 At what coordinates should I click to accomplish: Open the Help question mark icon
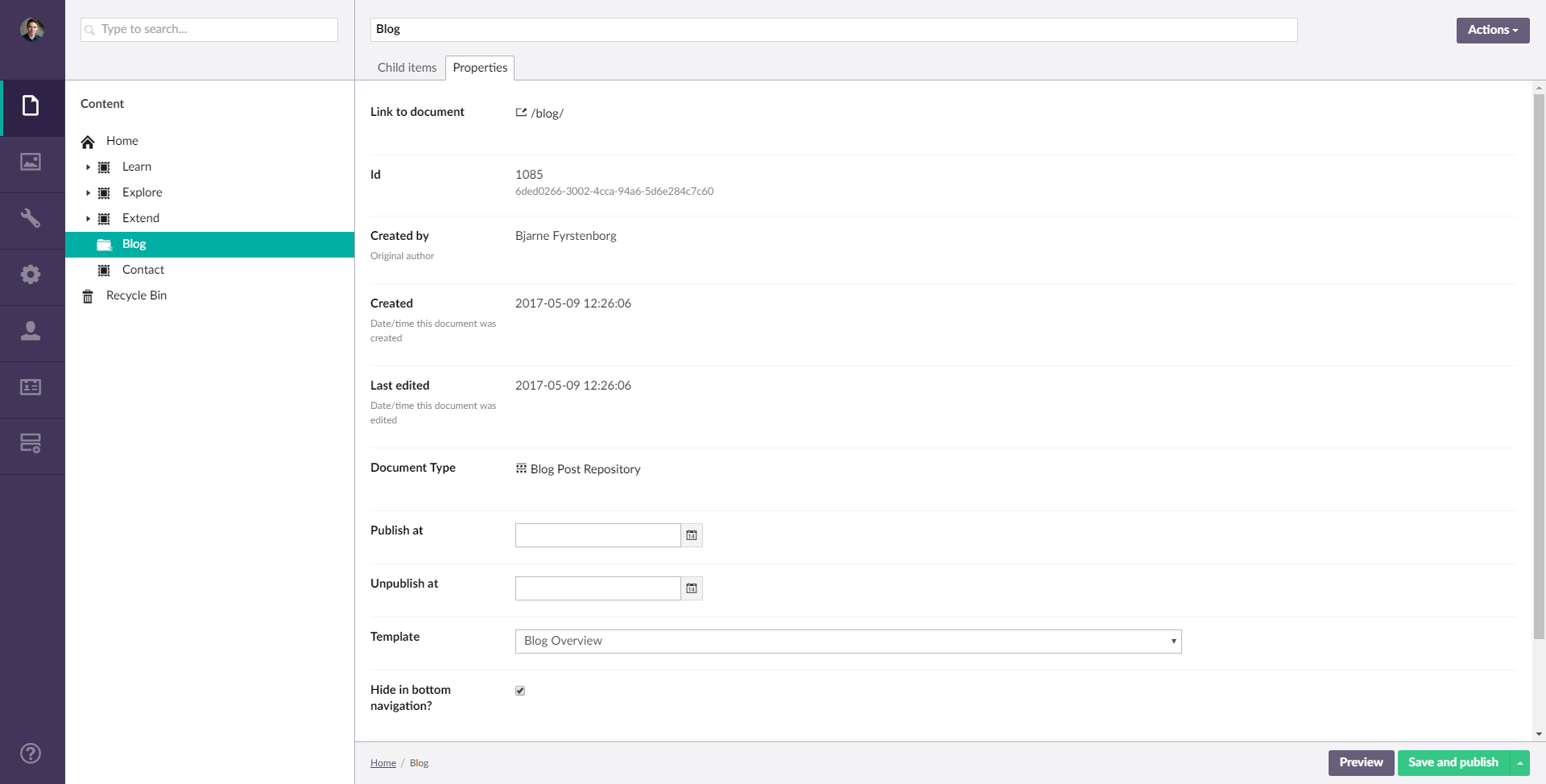(31, 753)
